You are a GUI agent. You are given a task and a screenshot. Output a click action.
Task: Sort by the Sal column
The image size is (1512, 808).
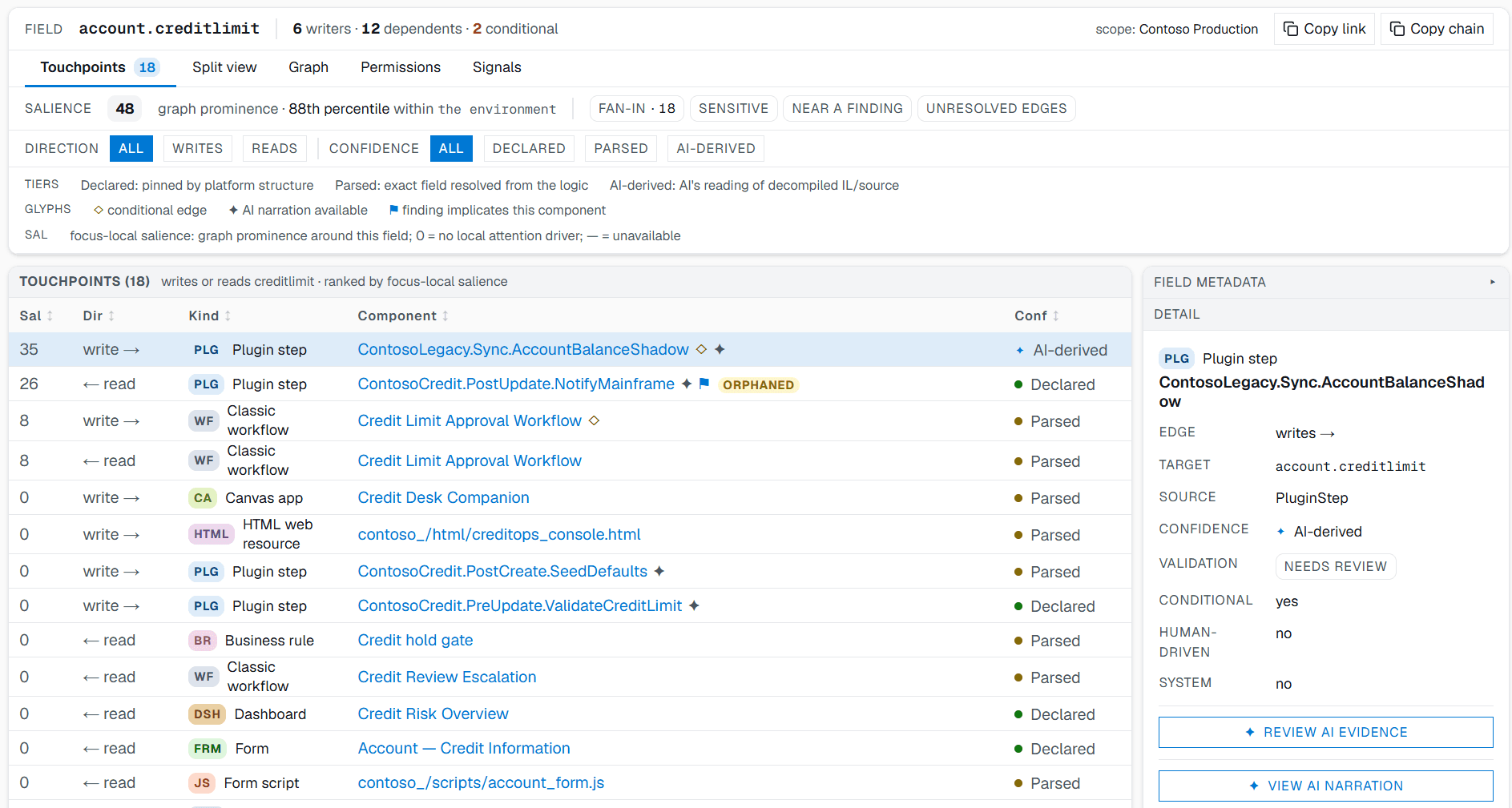tap(36, 316)
